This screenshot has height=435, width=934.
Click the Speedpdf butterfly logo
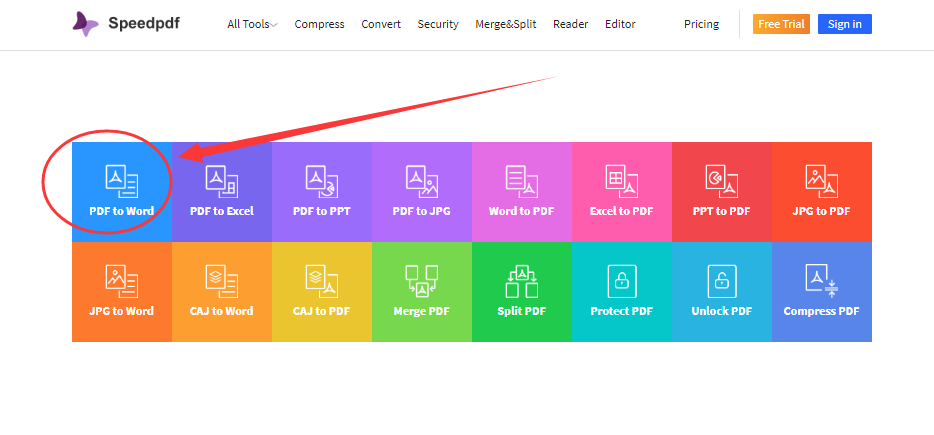coord(85,24)
